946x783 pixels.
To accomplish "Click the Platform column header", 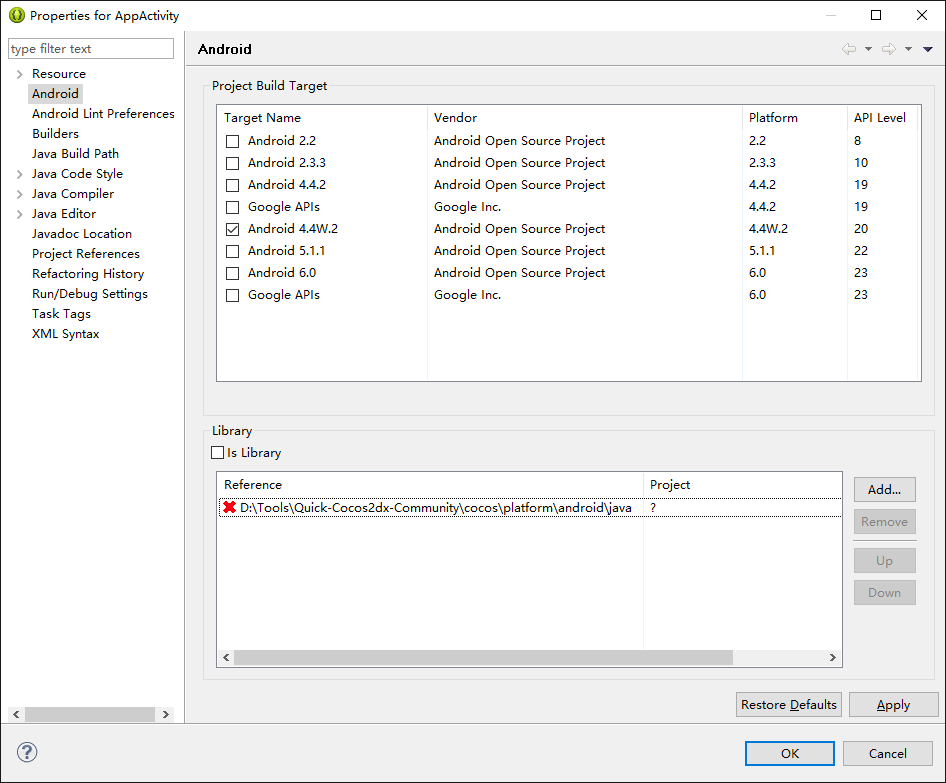I will pyautogui.click(x=795, y=118).
